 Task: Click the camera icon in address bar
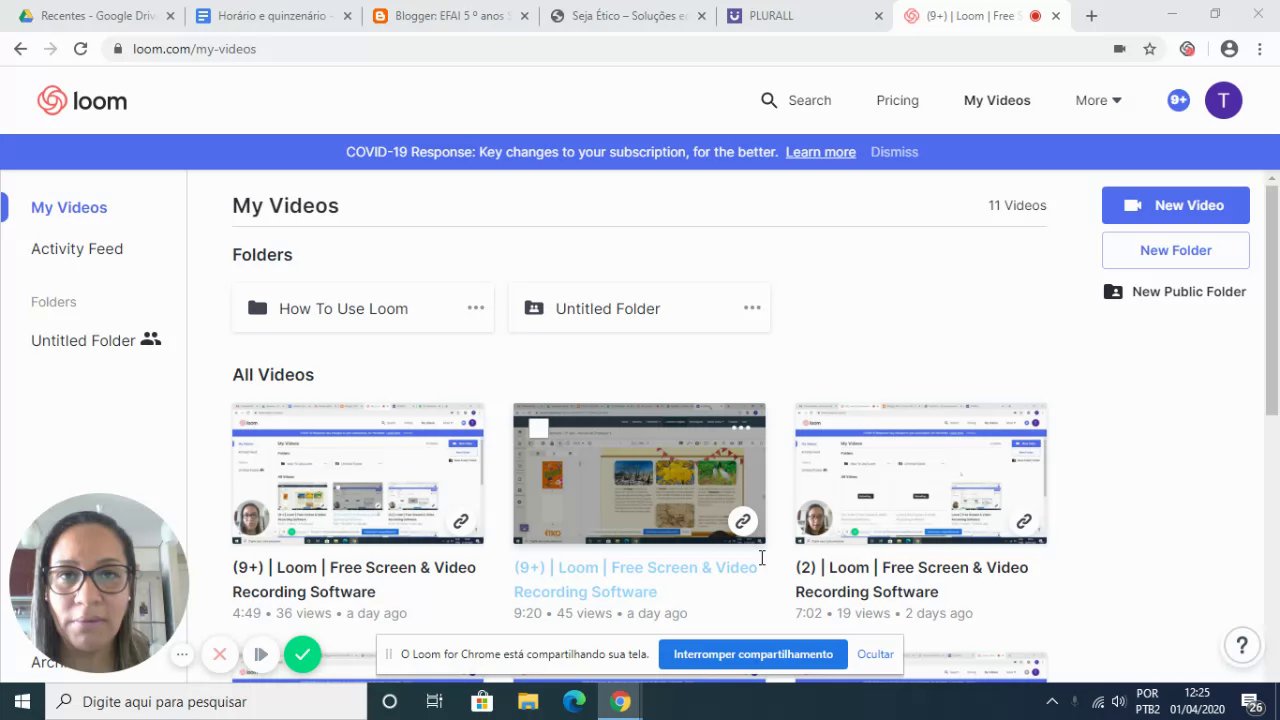coord(1119,48)
